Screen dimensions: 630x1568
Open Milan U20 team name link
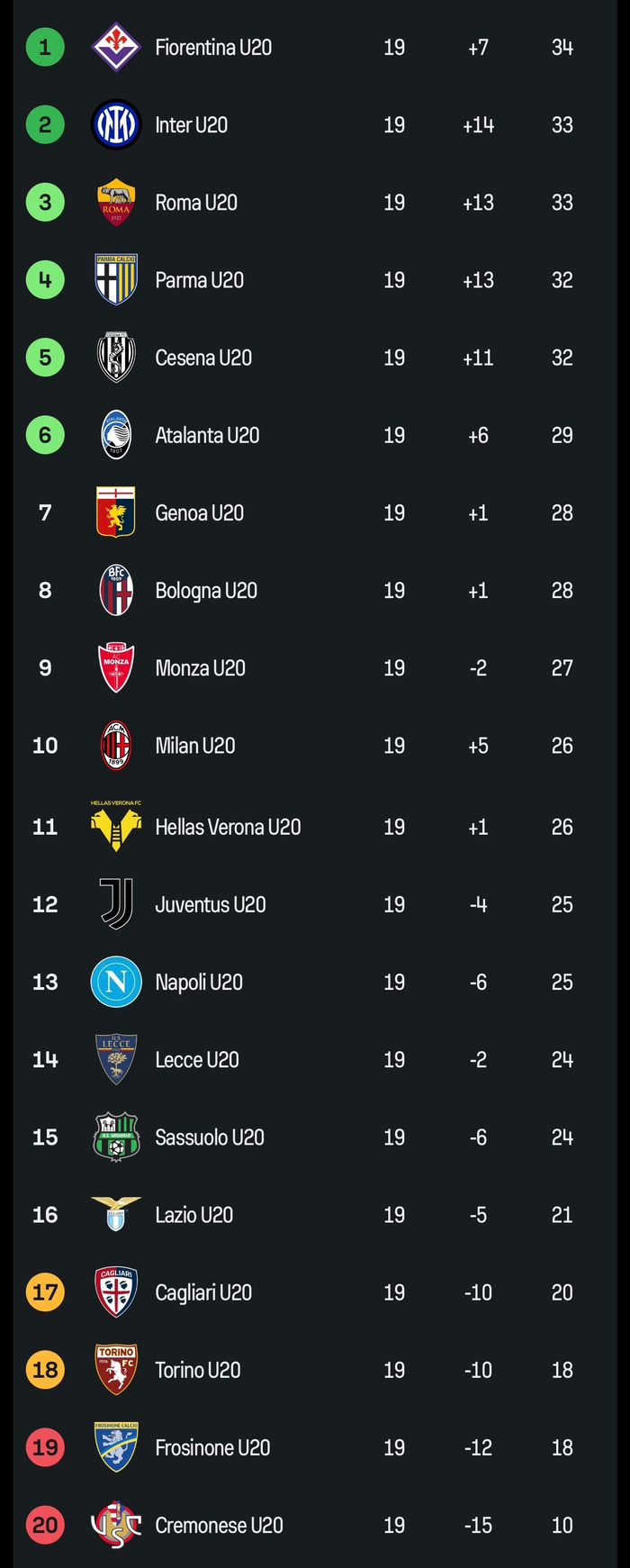pyautogui.click(x=195, y=746)
